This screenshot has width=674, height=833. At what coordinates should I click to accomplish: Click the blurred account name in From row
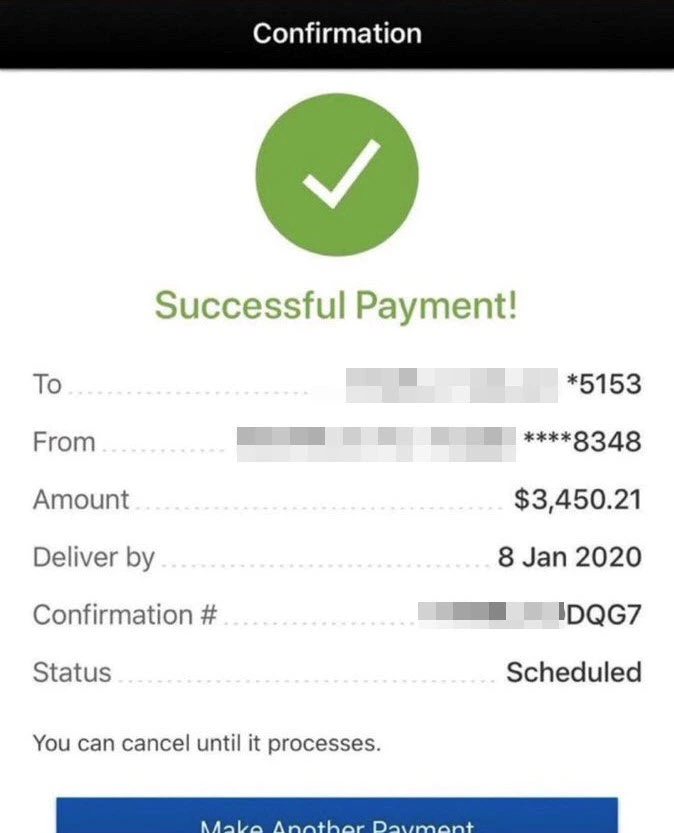tap(376, 444)
